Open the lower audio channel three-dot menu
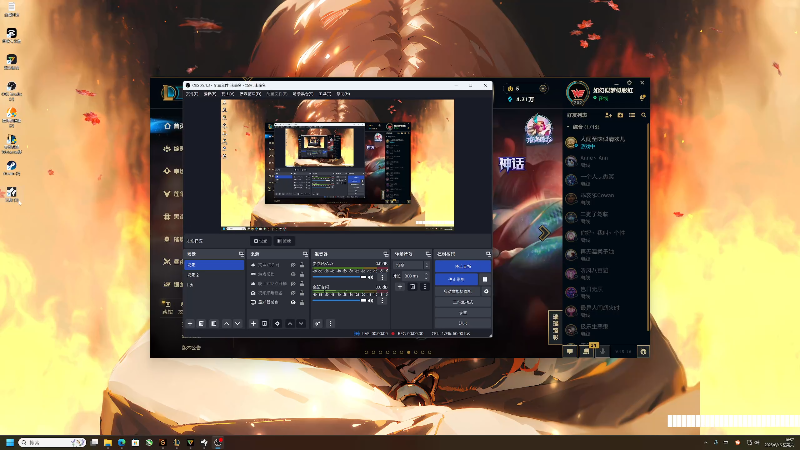This screenshot has width=800, height=450. tap(382, 301)
